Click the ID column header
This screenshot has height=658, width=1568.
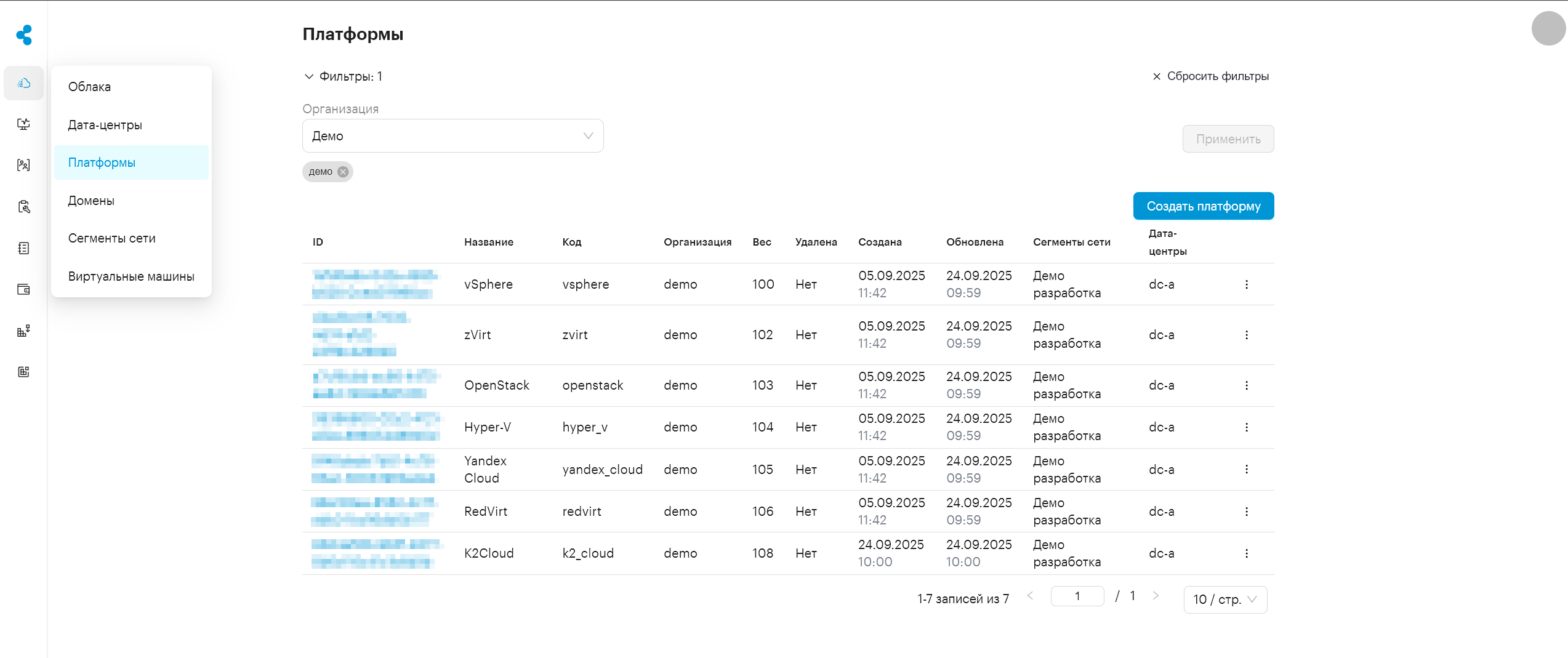[318, 242]
